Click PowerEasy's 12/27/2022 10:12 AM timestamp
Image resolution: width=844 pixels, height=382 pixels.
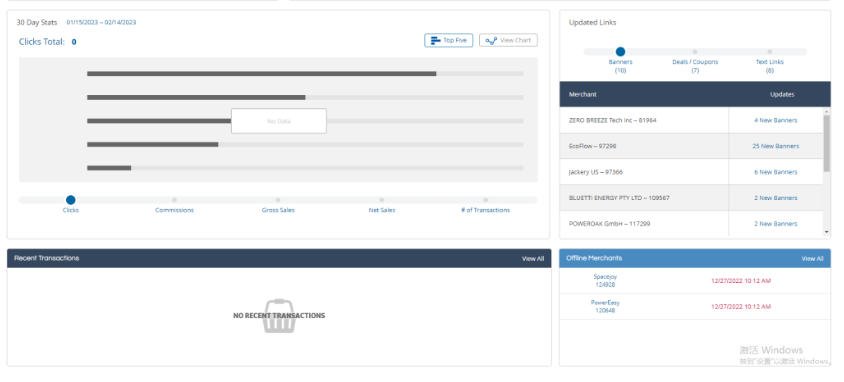click(741, 307)
